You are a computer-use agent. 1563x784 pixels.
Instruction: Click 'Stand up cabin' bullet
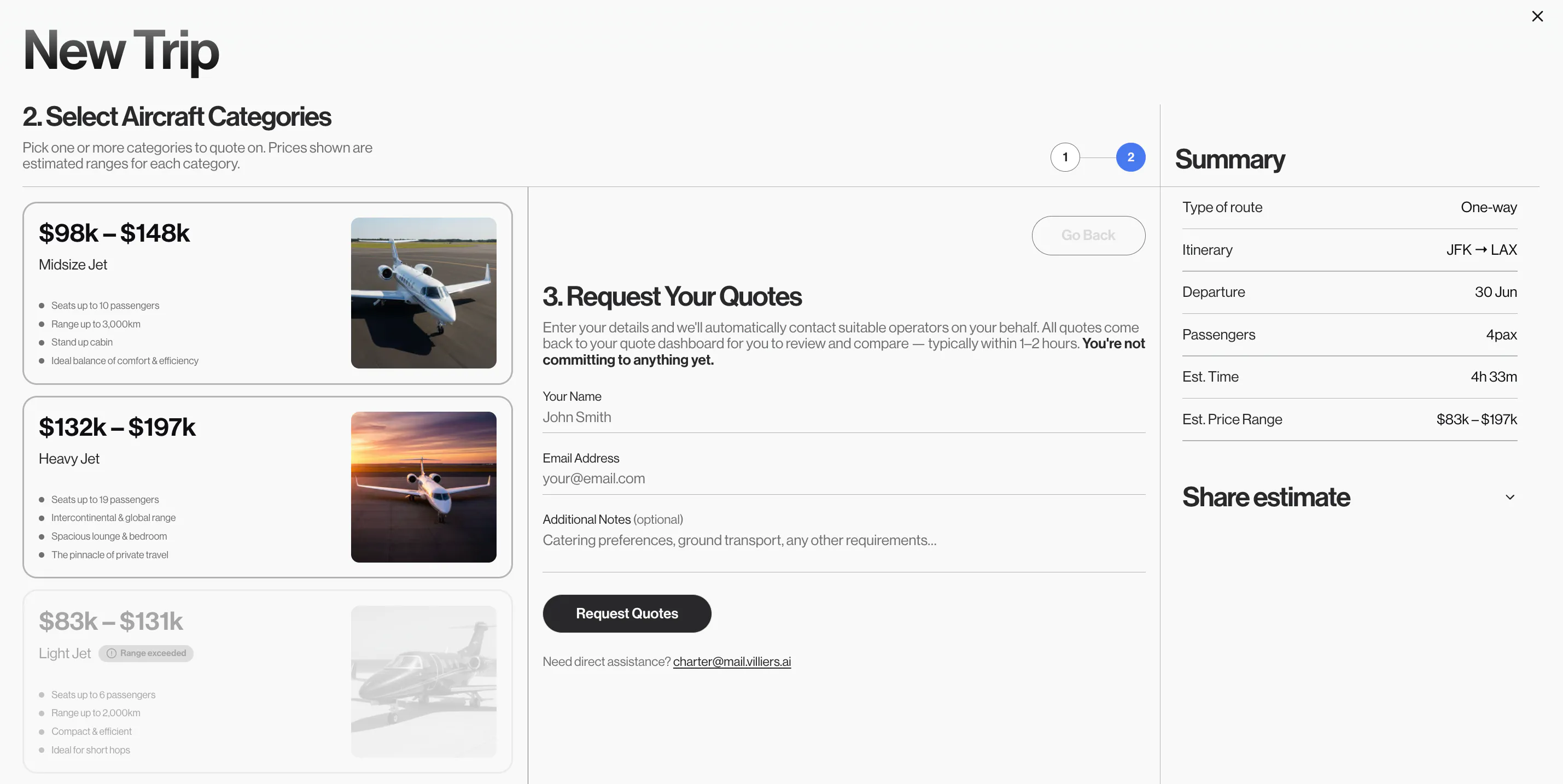pyautogui.click(x=82, y=342)
